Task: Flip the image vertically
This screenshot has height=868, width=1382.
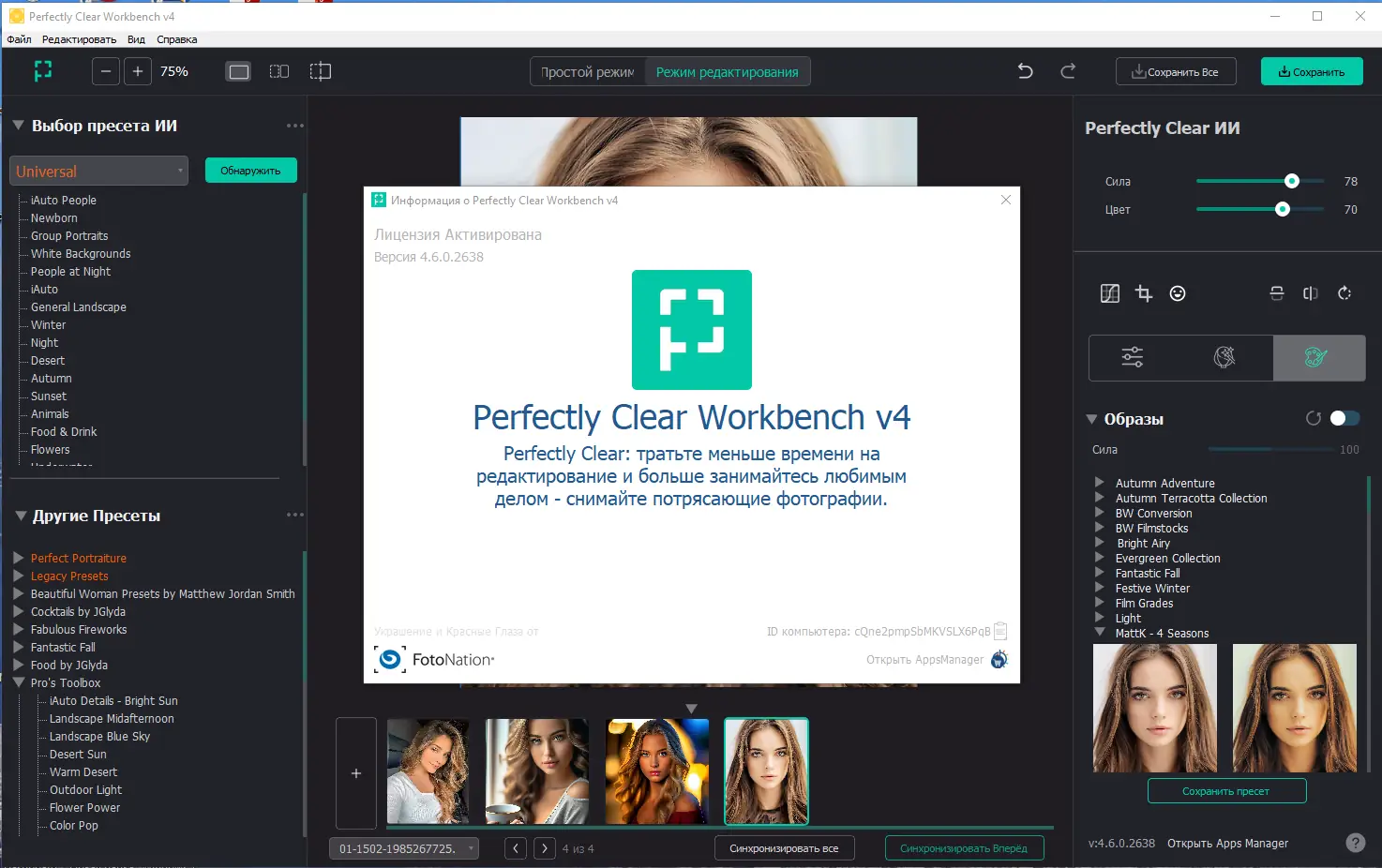Action: (1277, 293)
